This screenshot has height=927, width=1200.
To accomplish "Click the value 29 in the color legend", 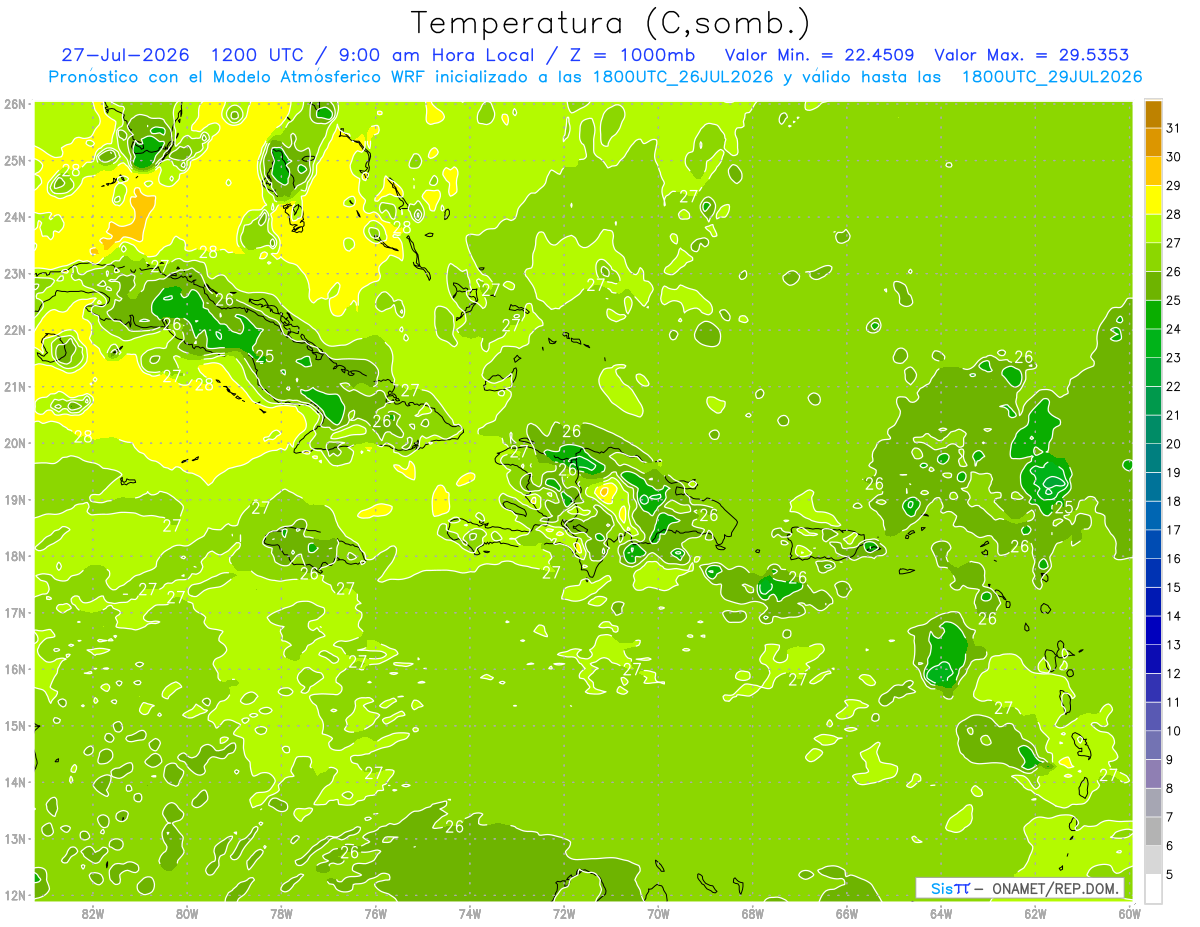I will (1174, 186).
